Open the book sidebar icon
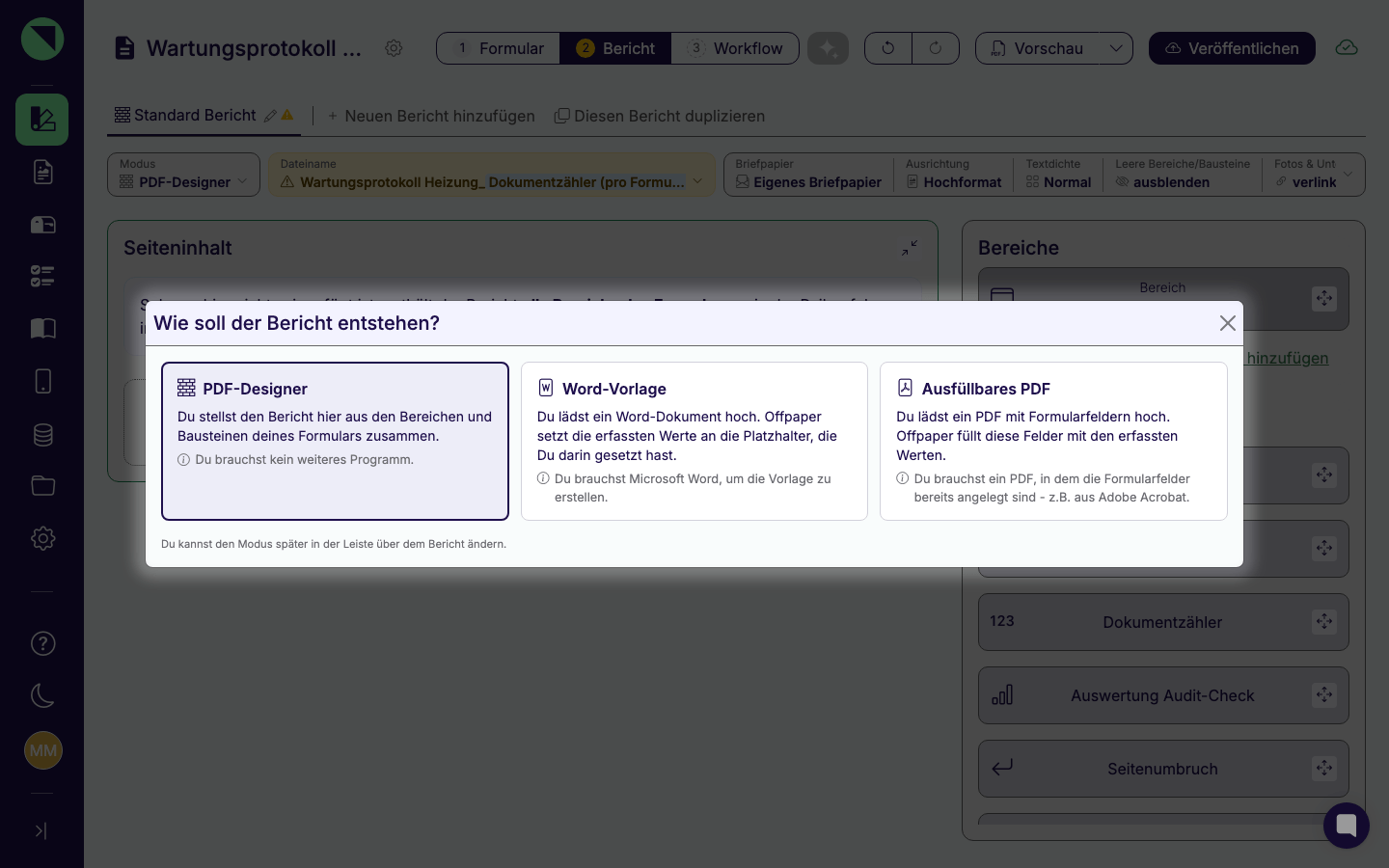The width and height of the screenshot is (1389, 868). point(42,329)
